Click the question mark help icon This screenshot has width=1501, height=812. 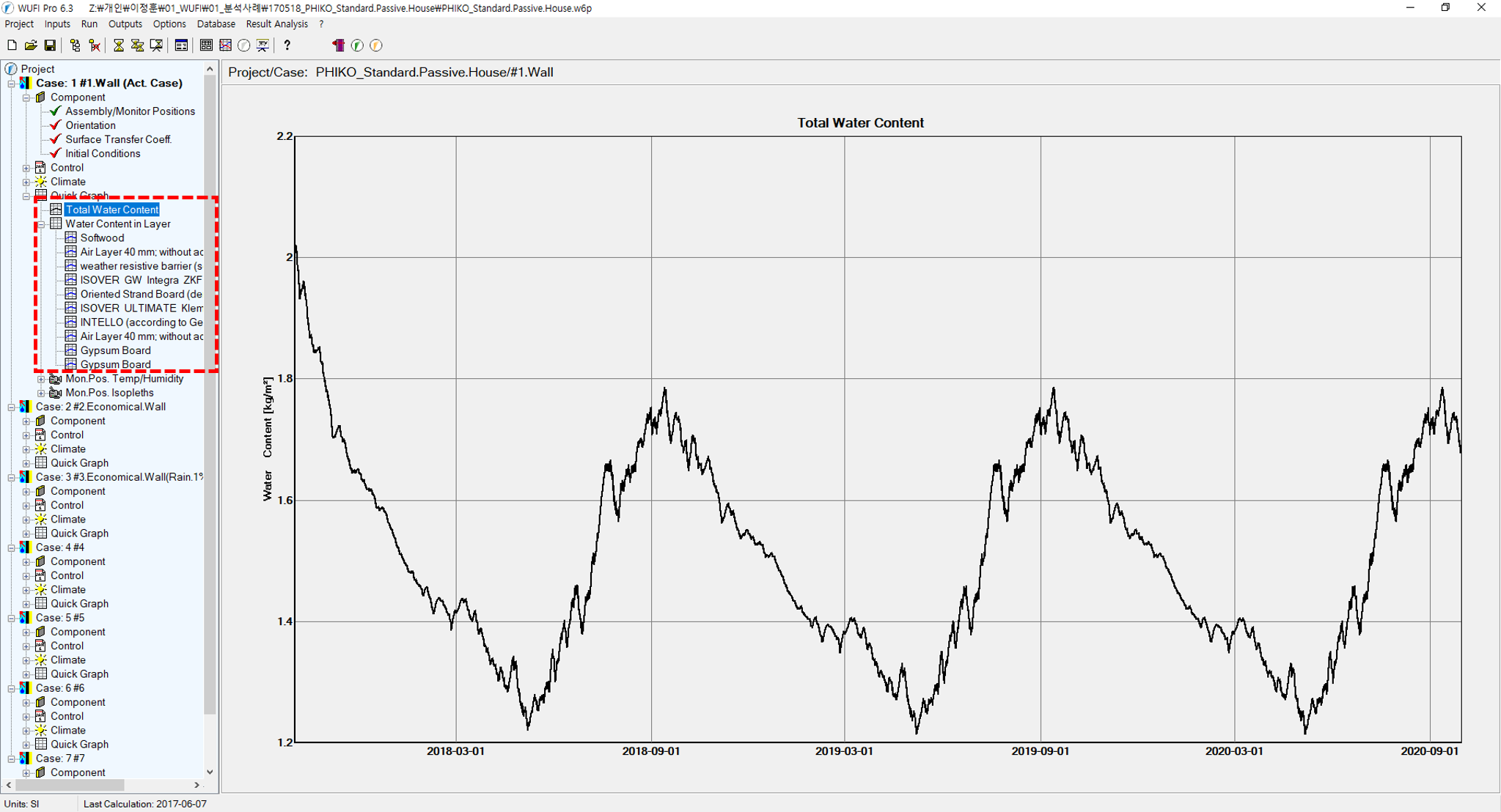287,45
